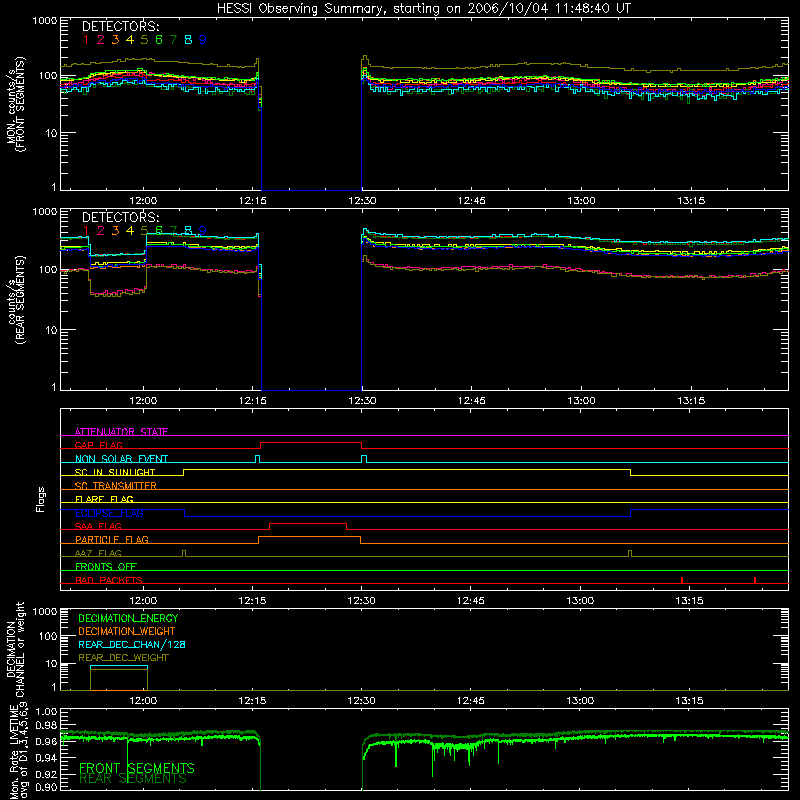Select the NON_SOLAR_EVENT flag label
This screenshot has width=800, height=800.
point(121,459)
